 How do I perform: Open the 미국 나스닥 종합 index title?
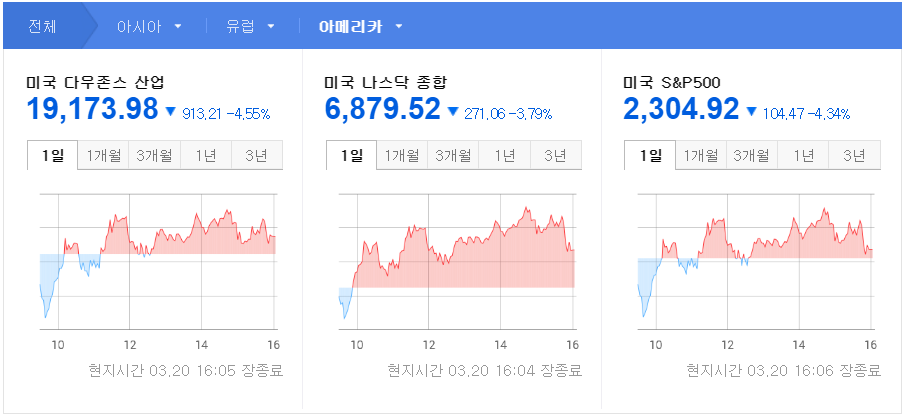tap(385, 83)
